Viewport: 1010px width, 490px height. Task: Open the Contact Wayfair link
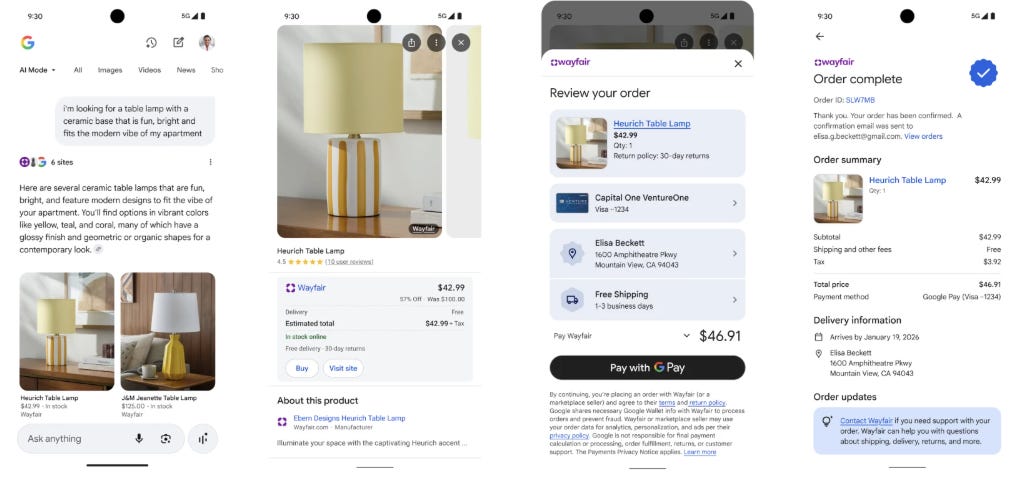(866, 420)
